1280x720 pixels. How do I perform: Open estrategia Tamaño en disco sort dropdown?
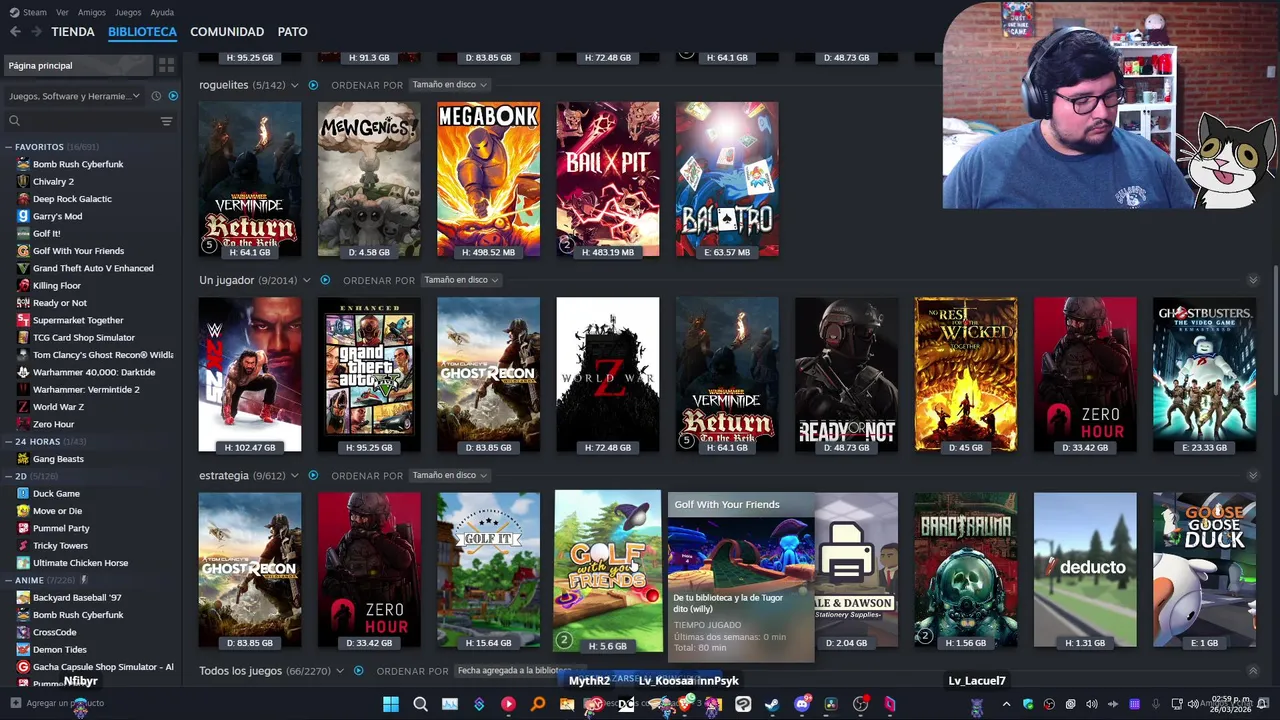449,475
